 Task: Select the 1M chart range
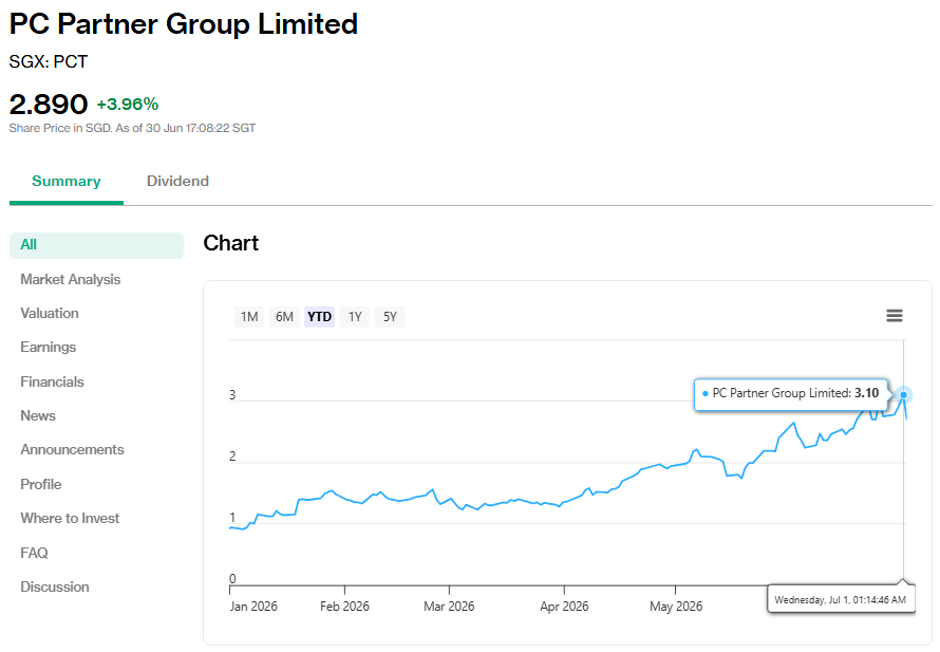tap(249, 316)
